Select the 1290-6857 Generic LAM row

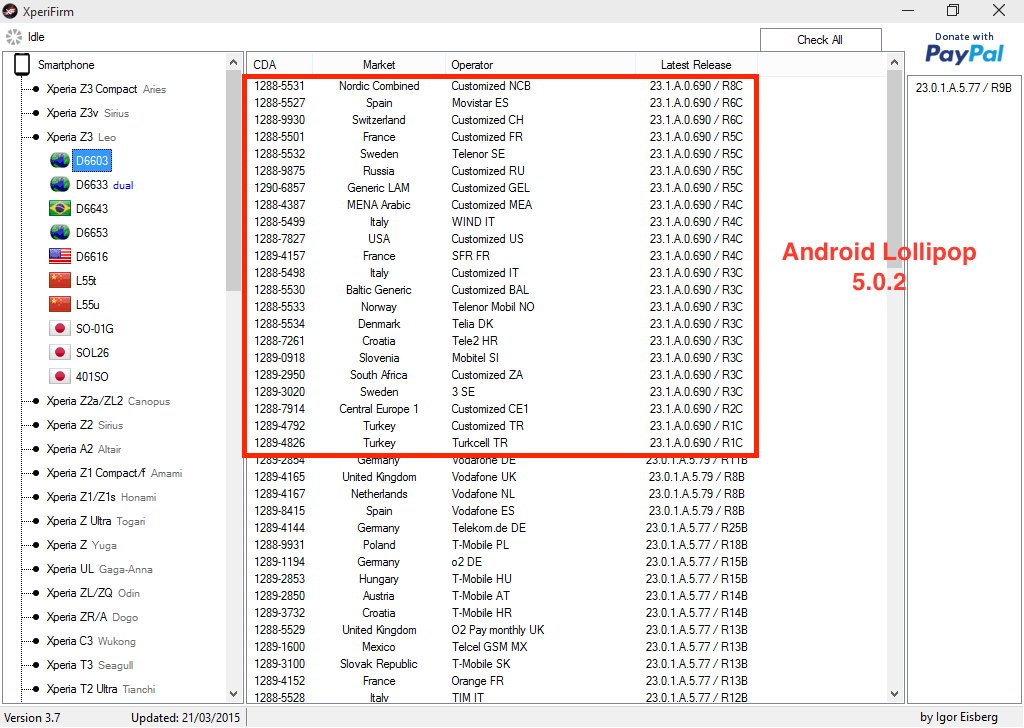point(502,187)
